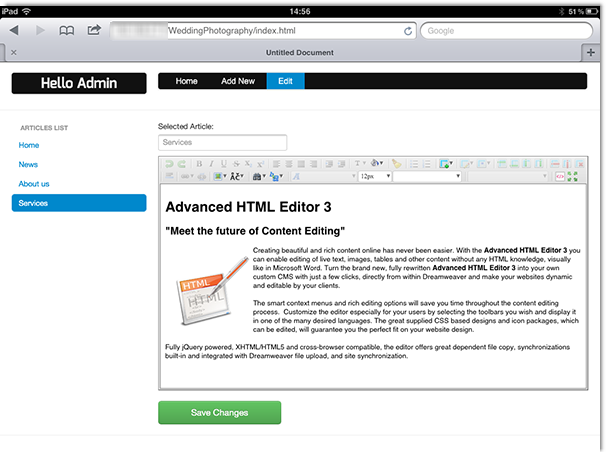The height and width of the screenshot is (452, 606).
Task: Delete table column icon
Action: click(567, 163)
